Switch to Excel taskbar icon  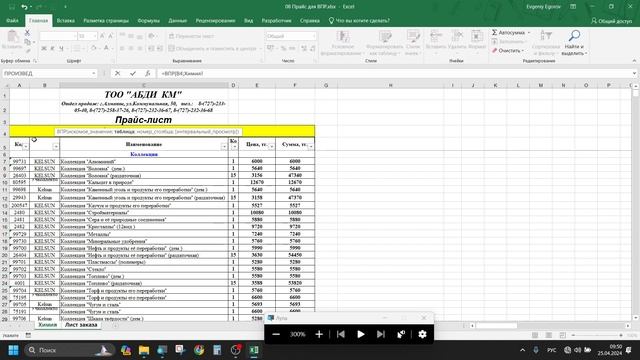pos(254,350)
